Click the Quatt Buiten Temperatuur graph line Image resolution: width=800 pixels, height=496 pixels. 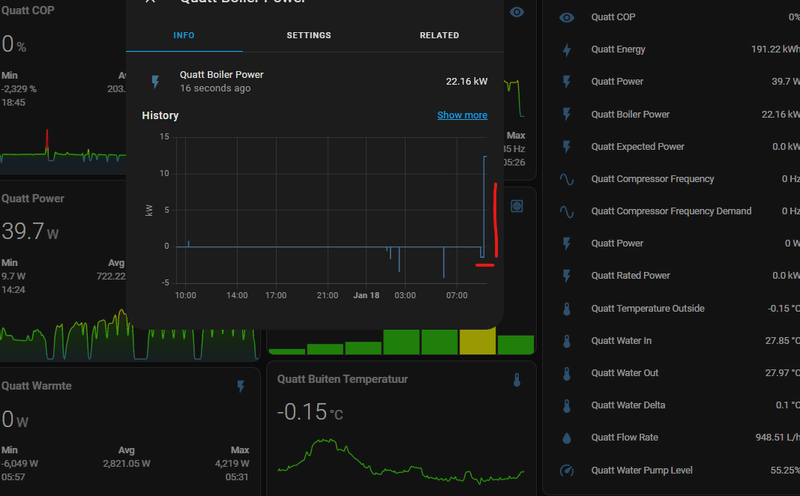pos(401,461)
